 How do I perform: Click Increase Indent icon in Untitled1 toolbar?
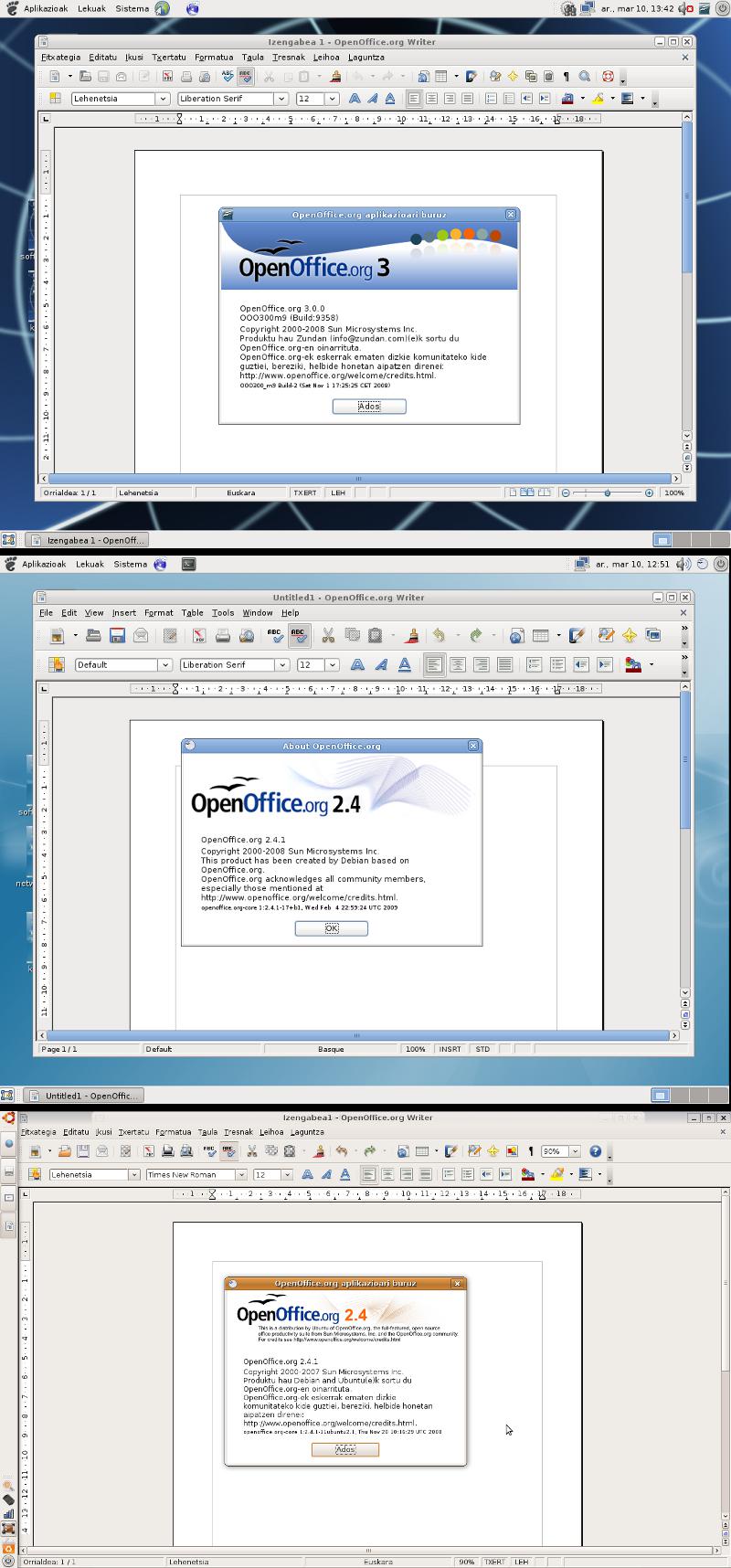(x=604, y=665)
